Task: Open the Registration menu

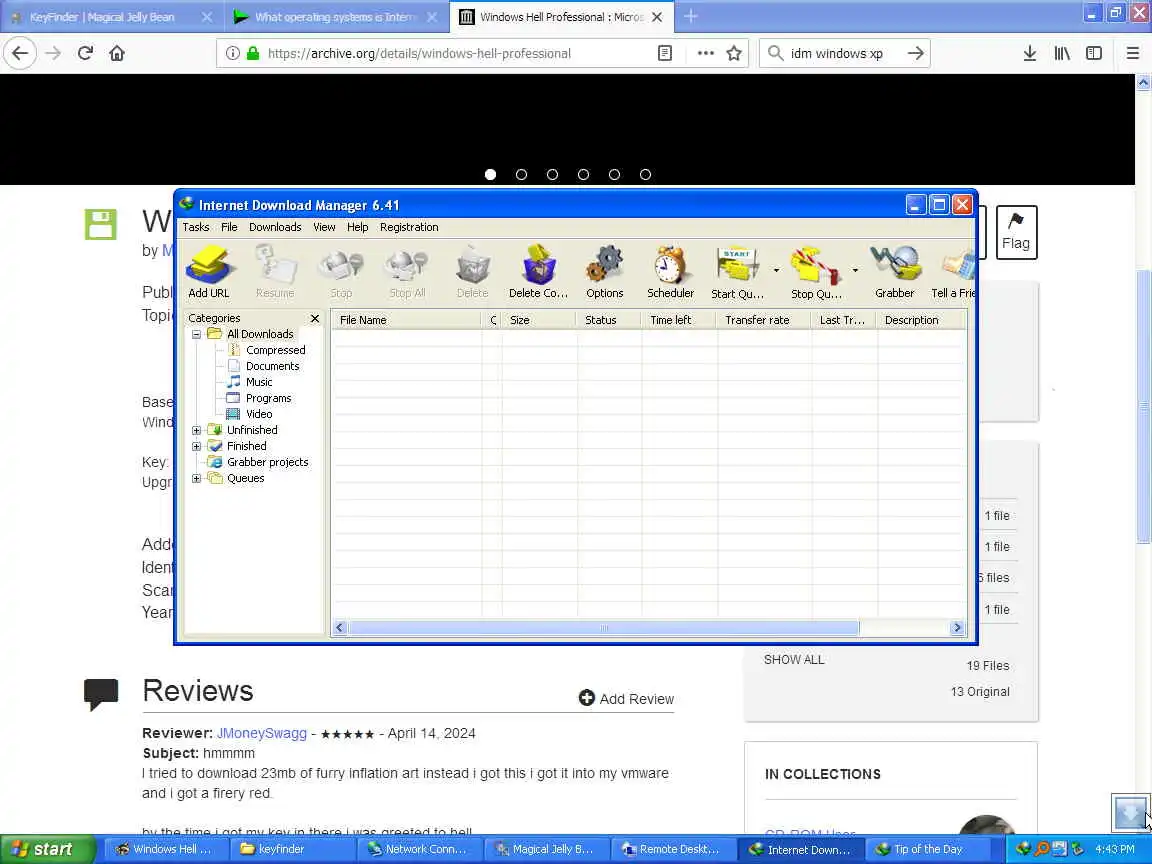Action: (409, 227)
